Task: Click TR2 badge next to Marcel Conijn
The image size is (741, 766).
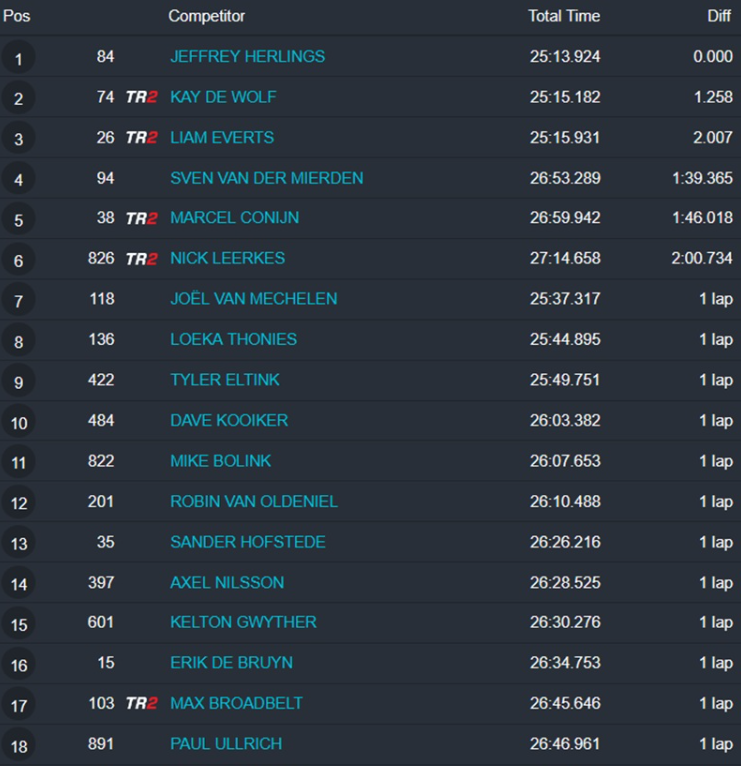Action: pyautogui.click(x=141, y=218)
